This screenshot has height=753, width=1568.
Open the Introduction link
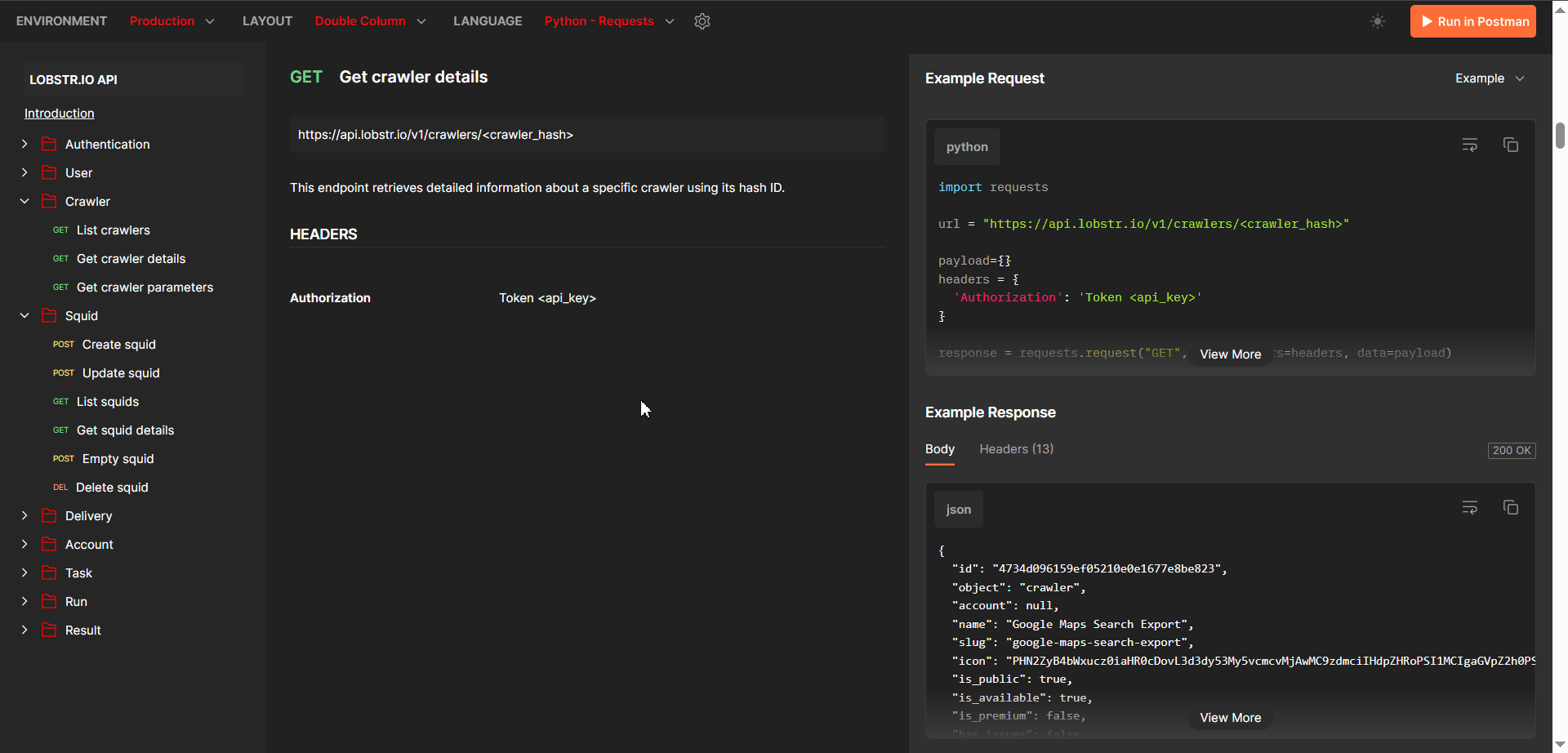pyautogui.click(x=60, y=114)
